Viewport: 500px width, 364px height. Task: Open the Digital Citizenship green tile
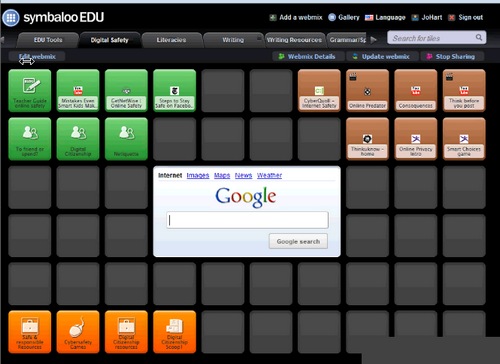[78, 139]
